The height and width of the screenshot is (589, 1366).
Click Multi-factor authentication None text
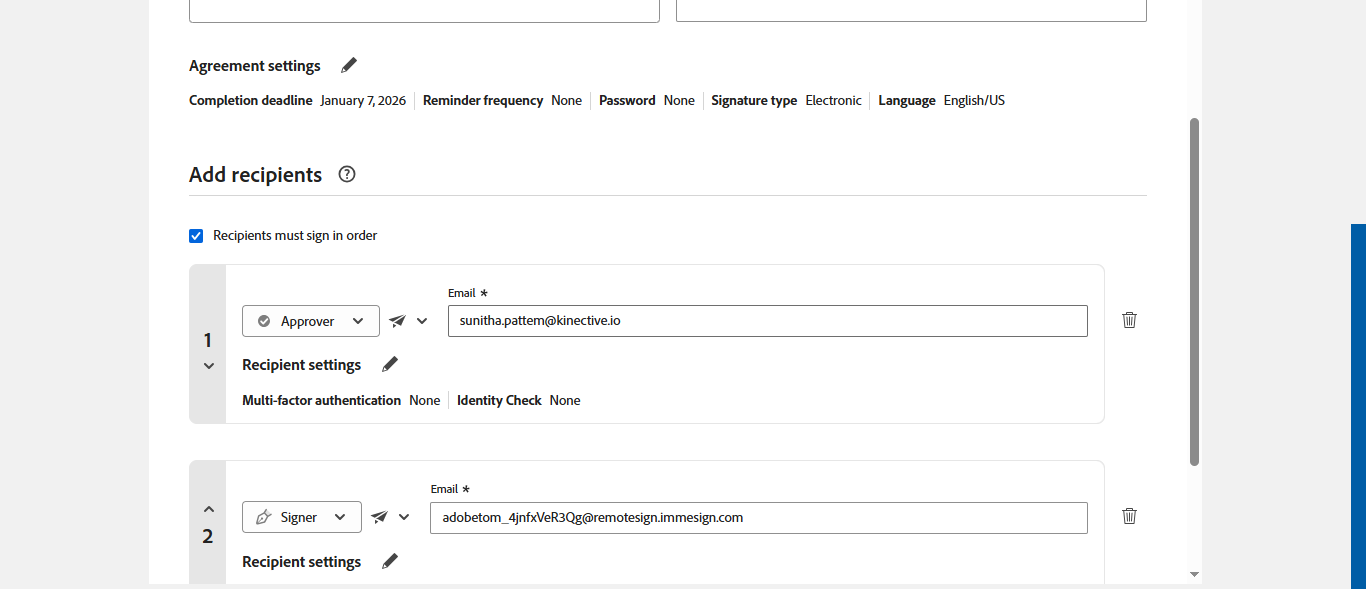click(341, 400)
